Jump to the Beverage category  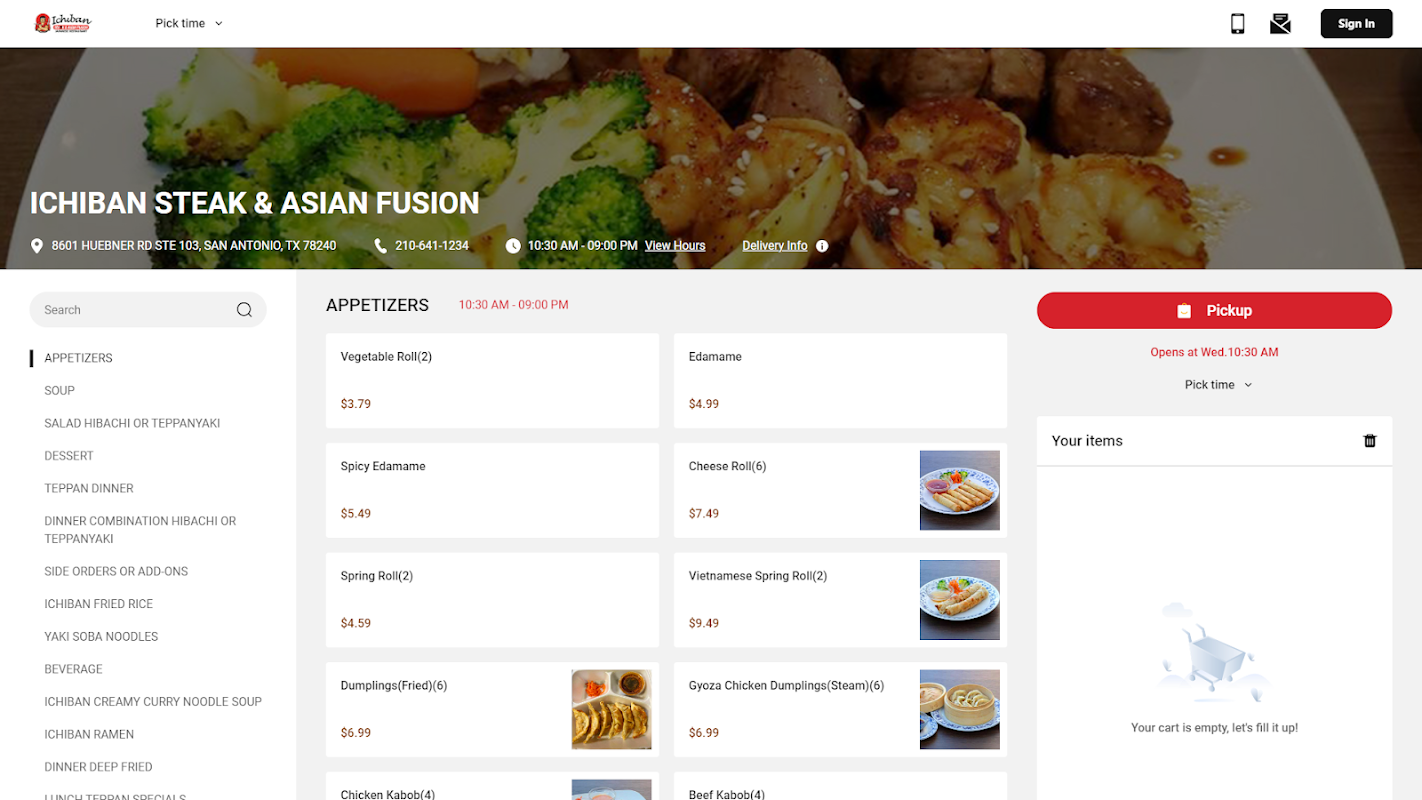(x=73, y=670)
